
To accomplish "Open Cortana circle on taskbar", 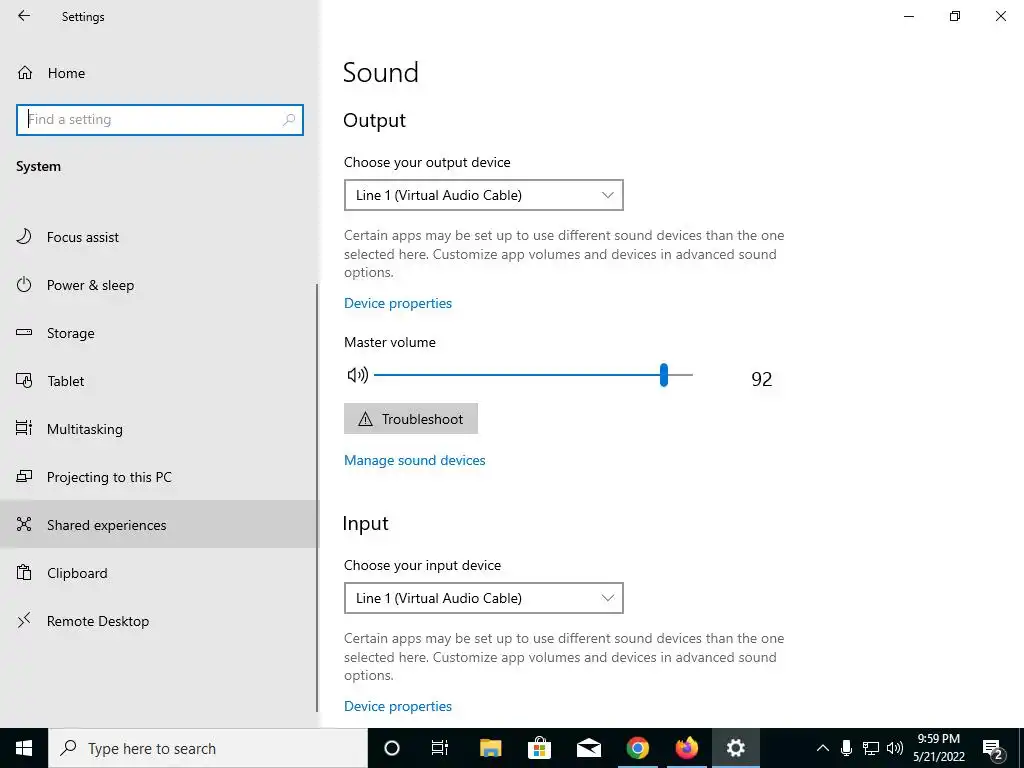I will (x=391, y=748).
